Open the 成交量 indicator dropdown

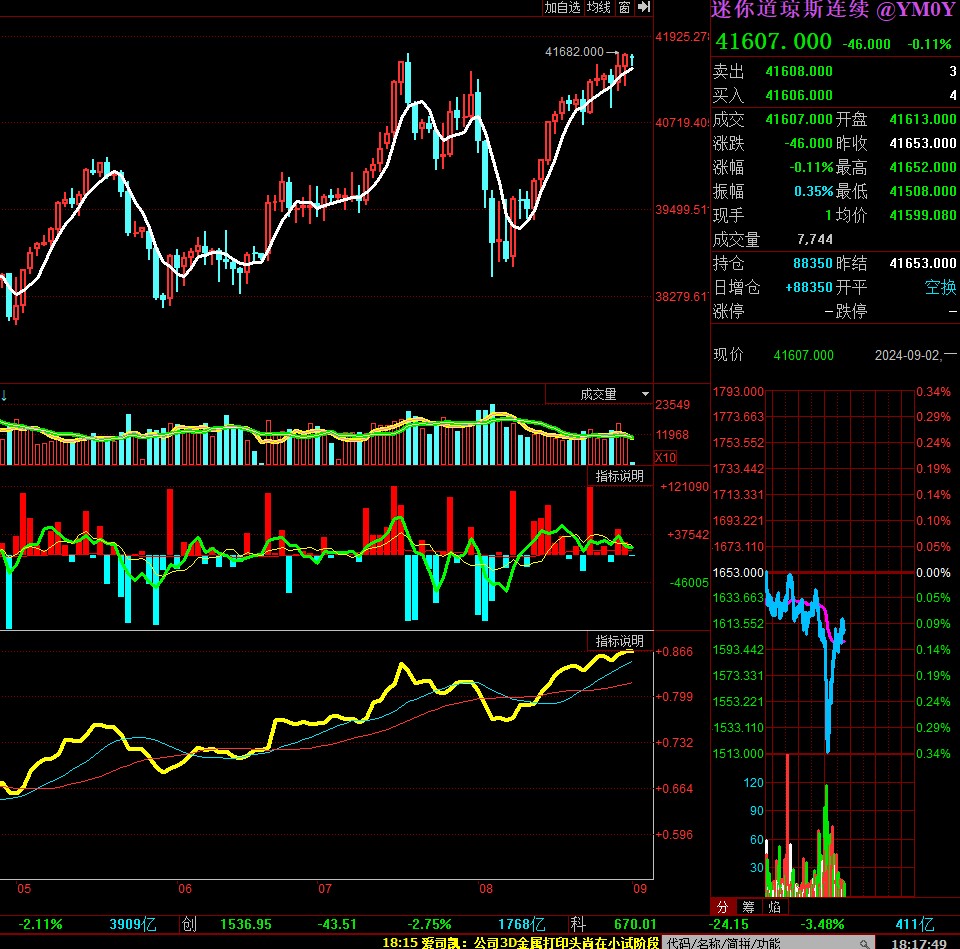coord(598,394)
